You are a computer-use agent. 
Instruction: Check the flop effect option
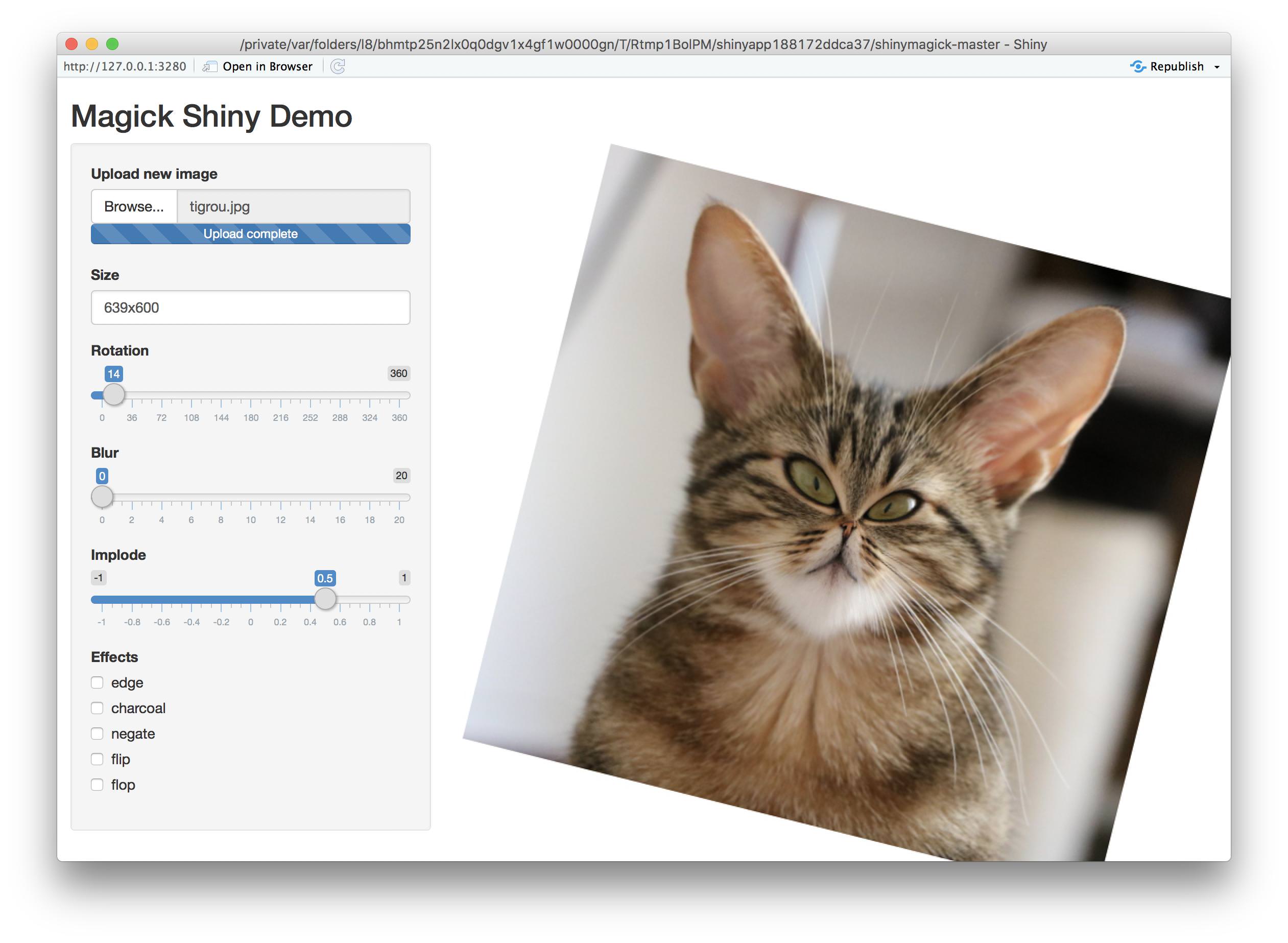[x=97, y=785]
